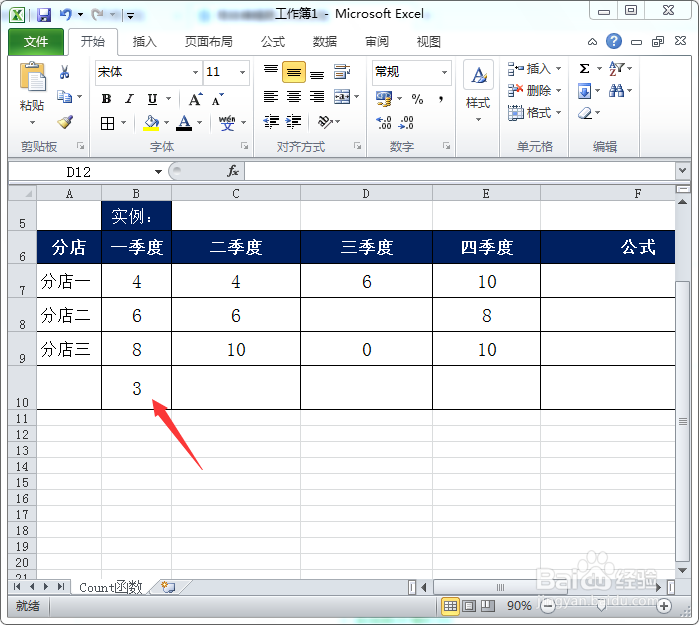Screen dimensions: 699x625
Task: Click the zoom slider handle
Action: click(601, 606)
